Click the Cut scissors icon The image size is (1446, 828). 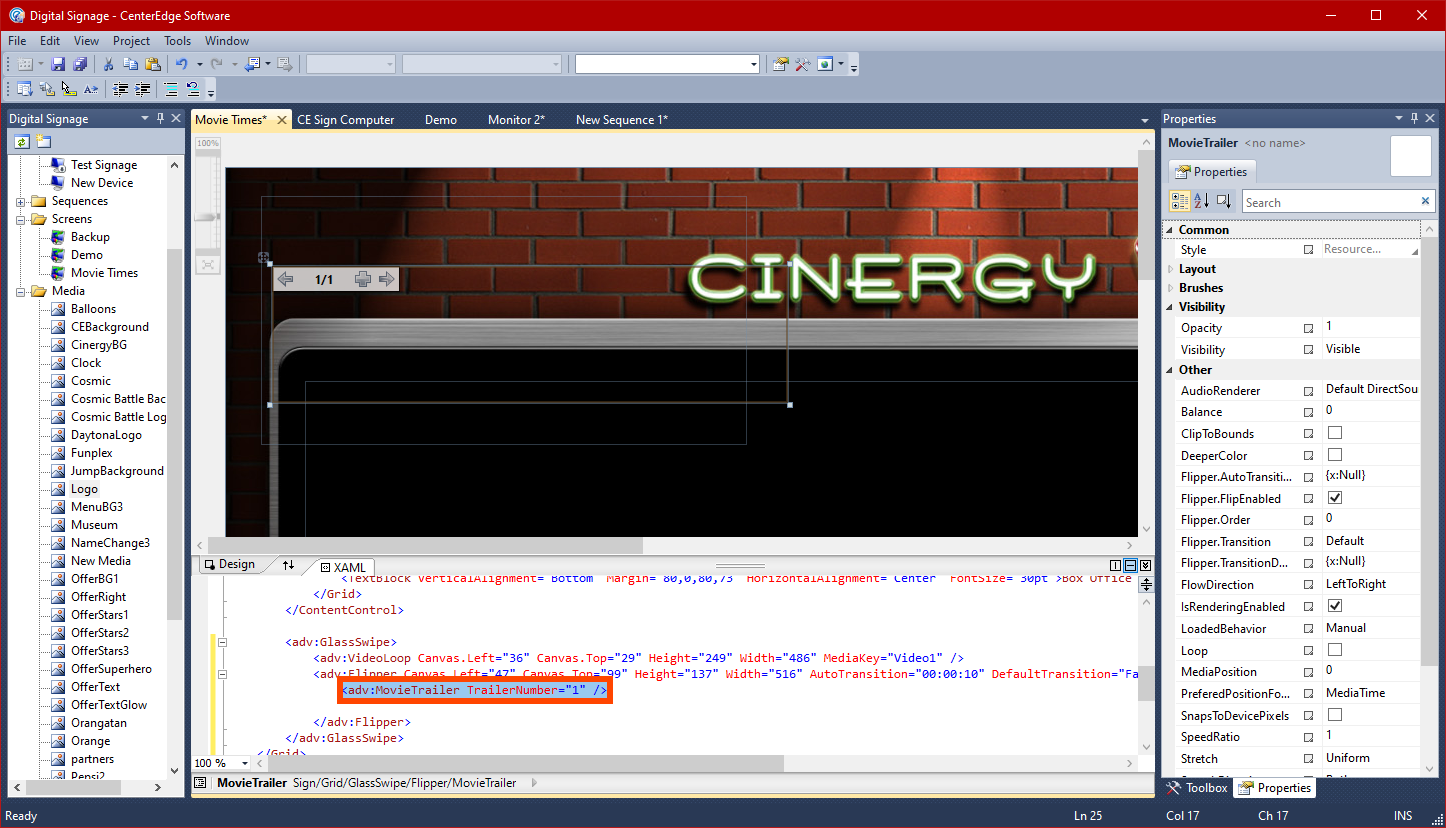[x=108, y=64]
